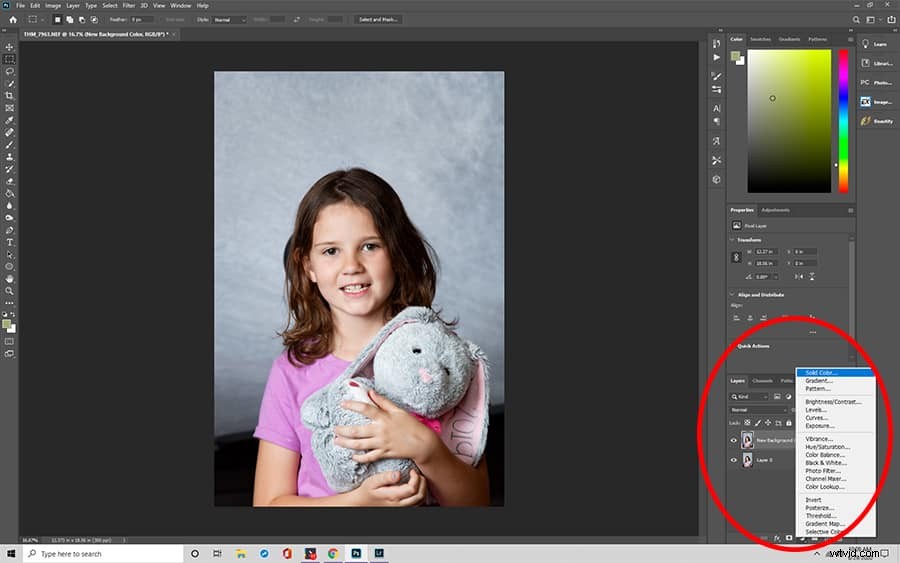The image size is (900, 563).
Task: Toggle adjustment layer filter in Layers panel
Action: click(x=789, y=397)
